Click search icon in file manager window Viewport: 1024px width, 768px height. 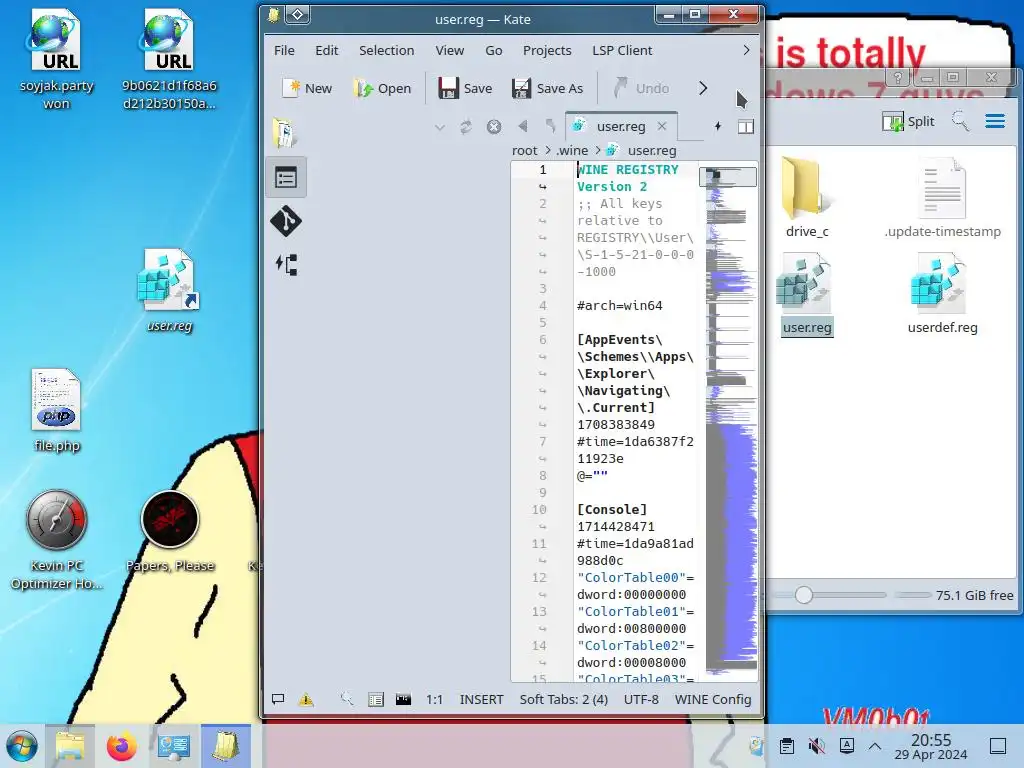[x=960, y=121]
